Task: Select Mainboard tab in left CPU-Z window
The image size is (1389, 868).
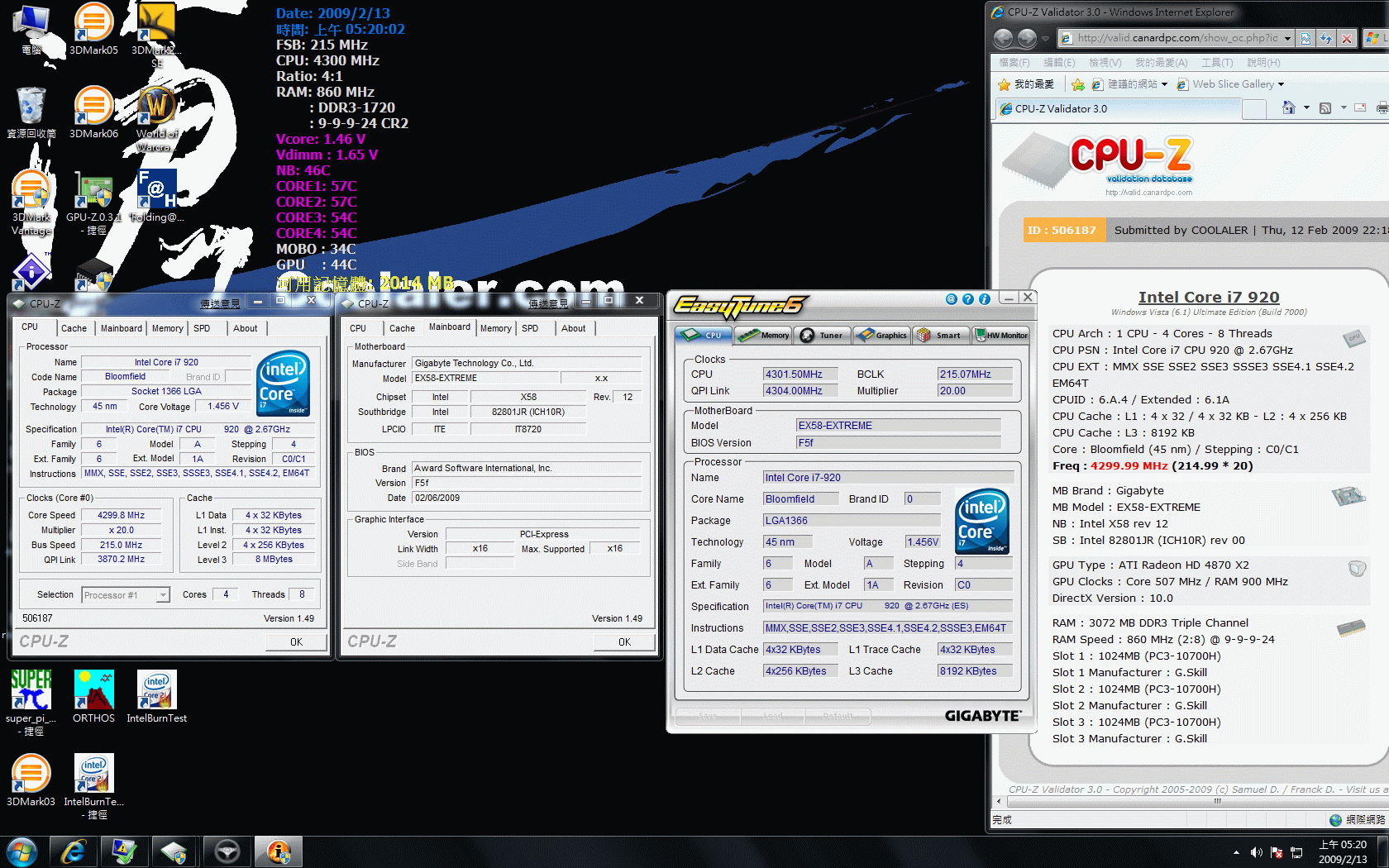Action: click(121, 328)
